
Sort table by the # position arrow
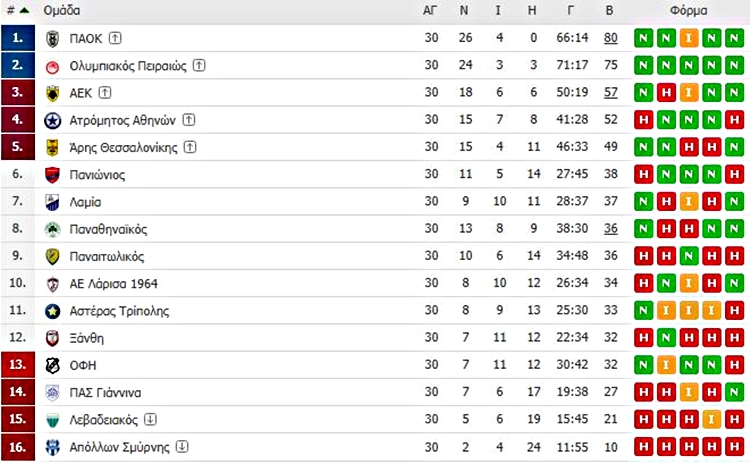(x=24, y=10)
